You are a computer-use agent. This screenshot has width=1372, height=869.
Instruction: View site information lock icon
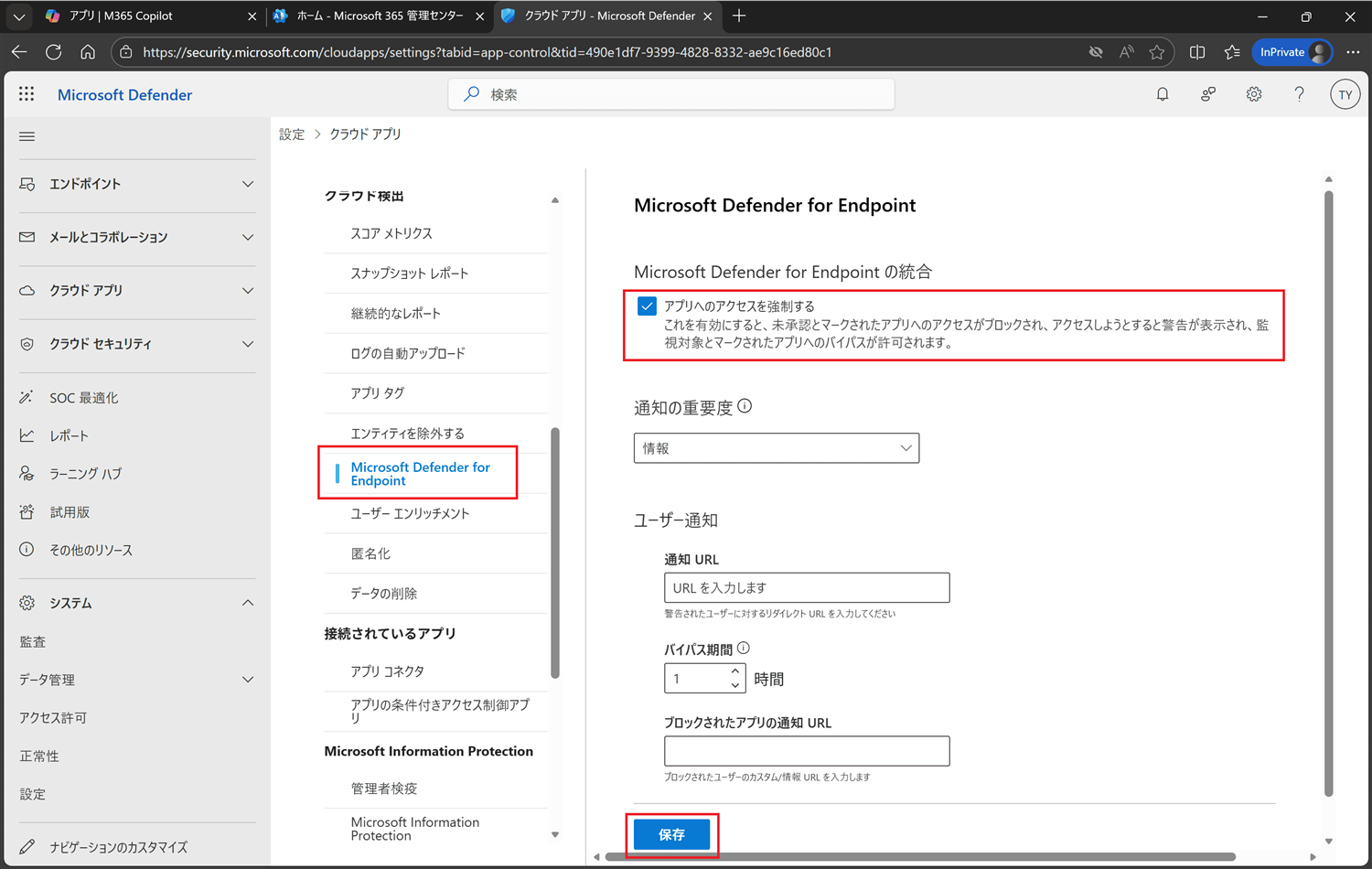(x=126, y=52)
